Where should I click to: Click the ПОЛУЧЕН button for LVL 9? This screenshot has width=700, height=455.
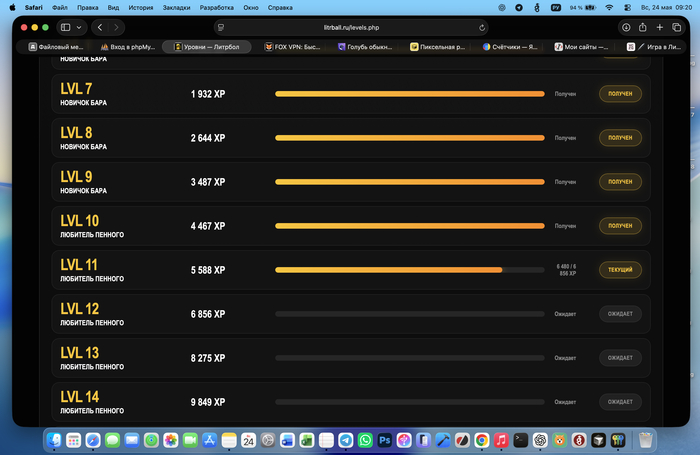[x=620, y=182]
